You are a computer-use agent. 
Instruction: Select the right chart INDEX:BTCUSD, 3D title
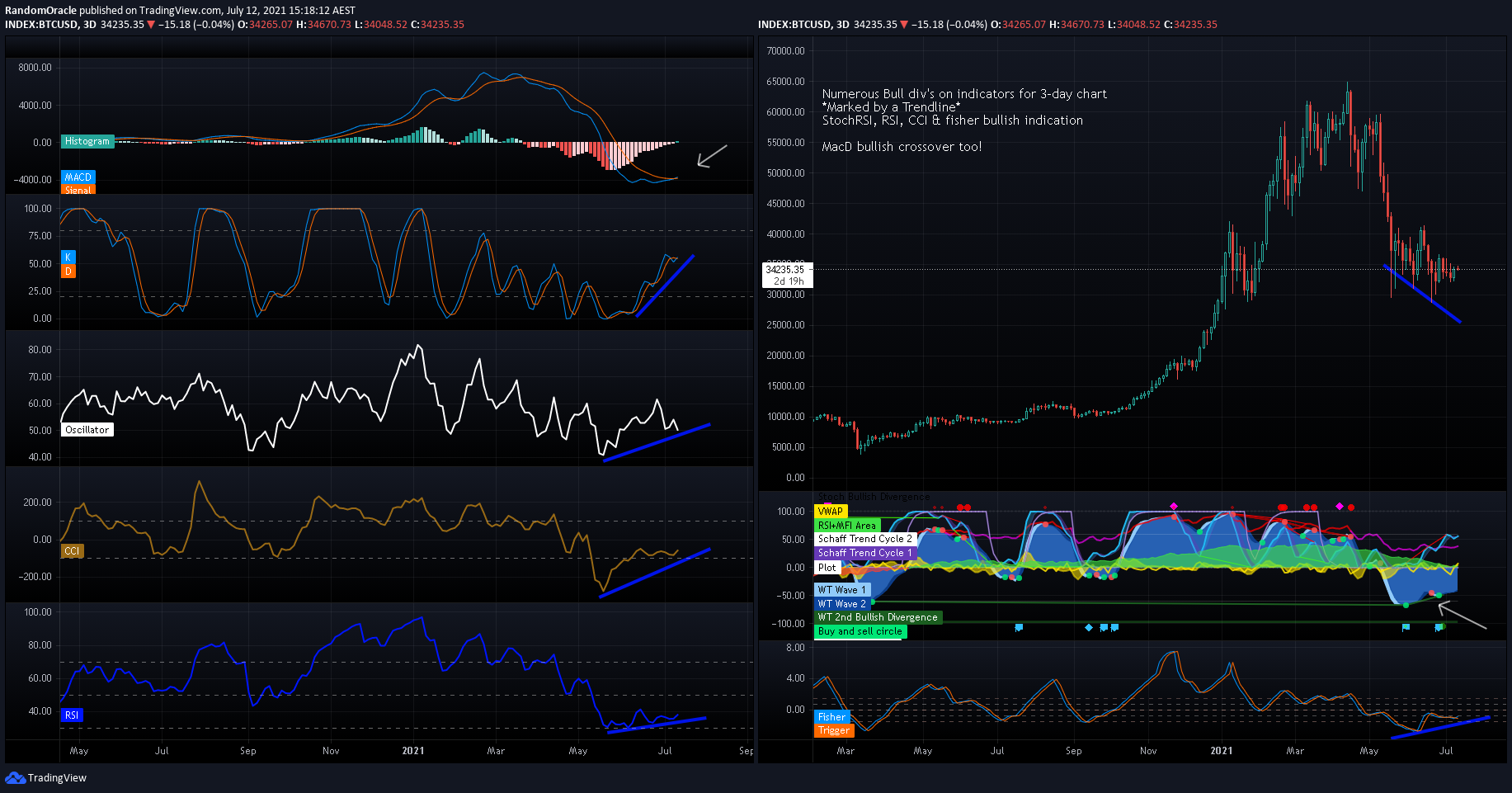[x=803, y=24]
